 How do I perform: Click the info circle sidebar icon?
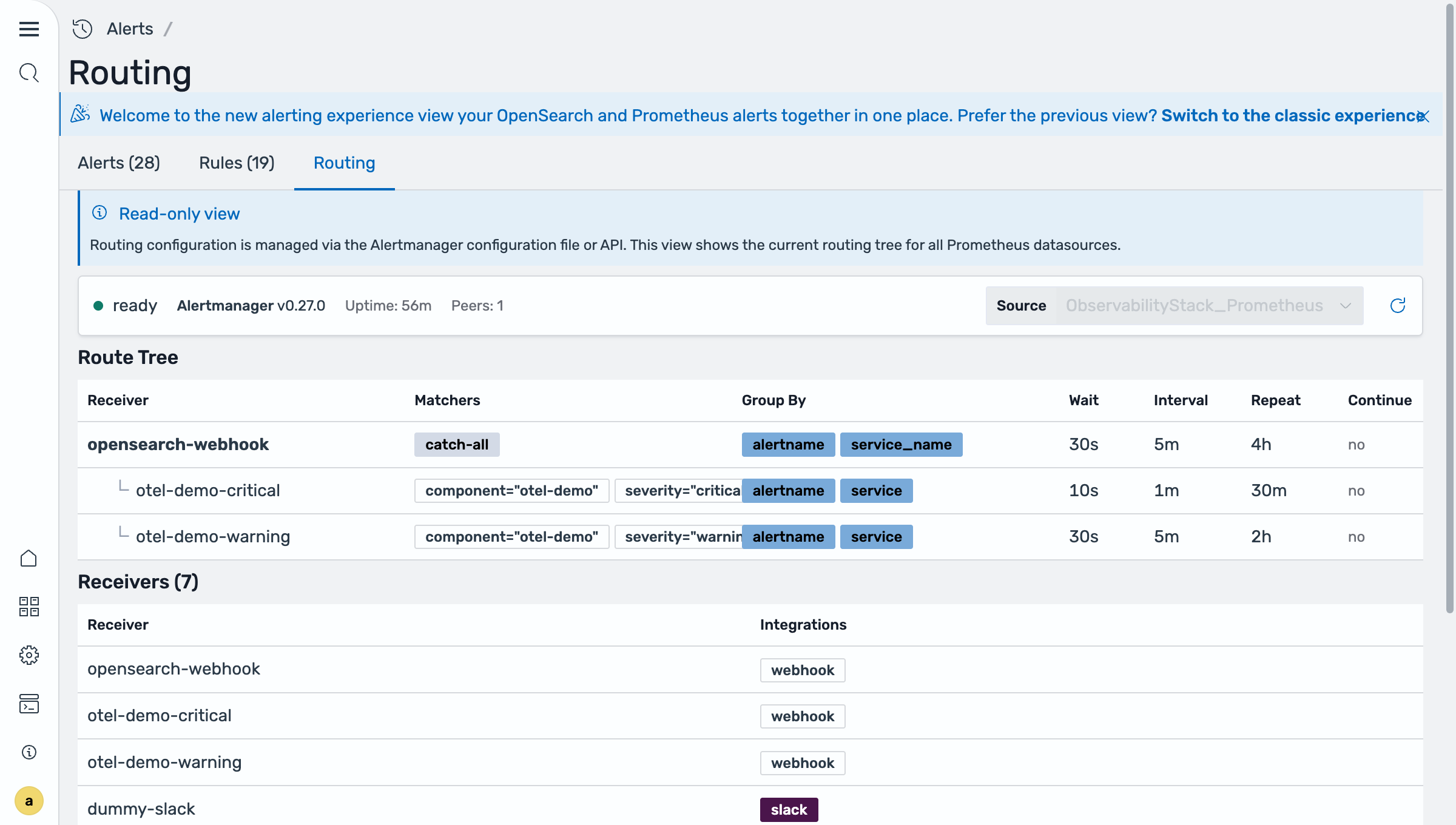(29, 752)
